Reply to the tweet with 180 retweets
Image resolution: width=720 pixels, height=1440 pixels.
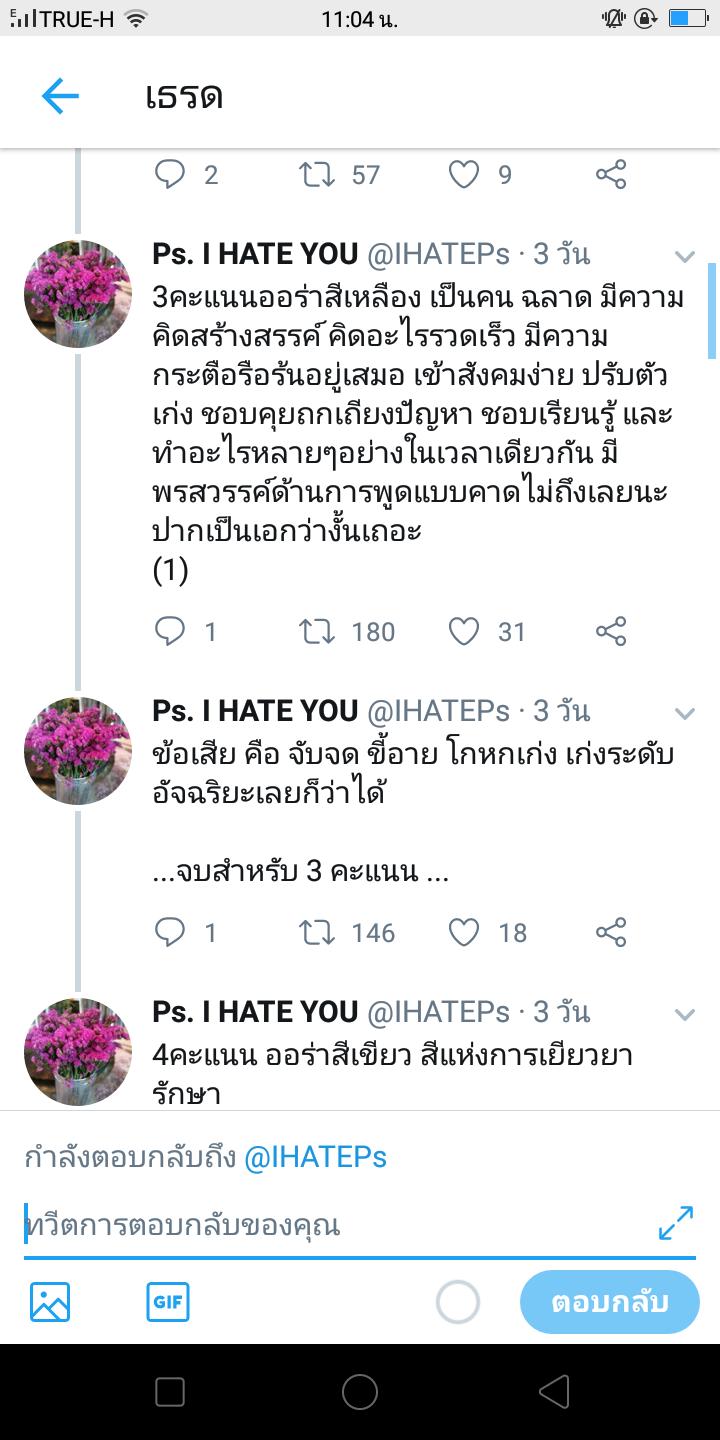click(x=171, y=631)
